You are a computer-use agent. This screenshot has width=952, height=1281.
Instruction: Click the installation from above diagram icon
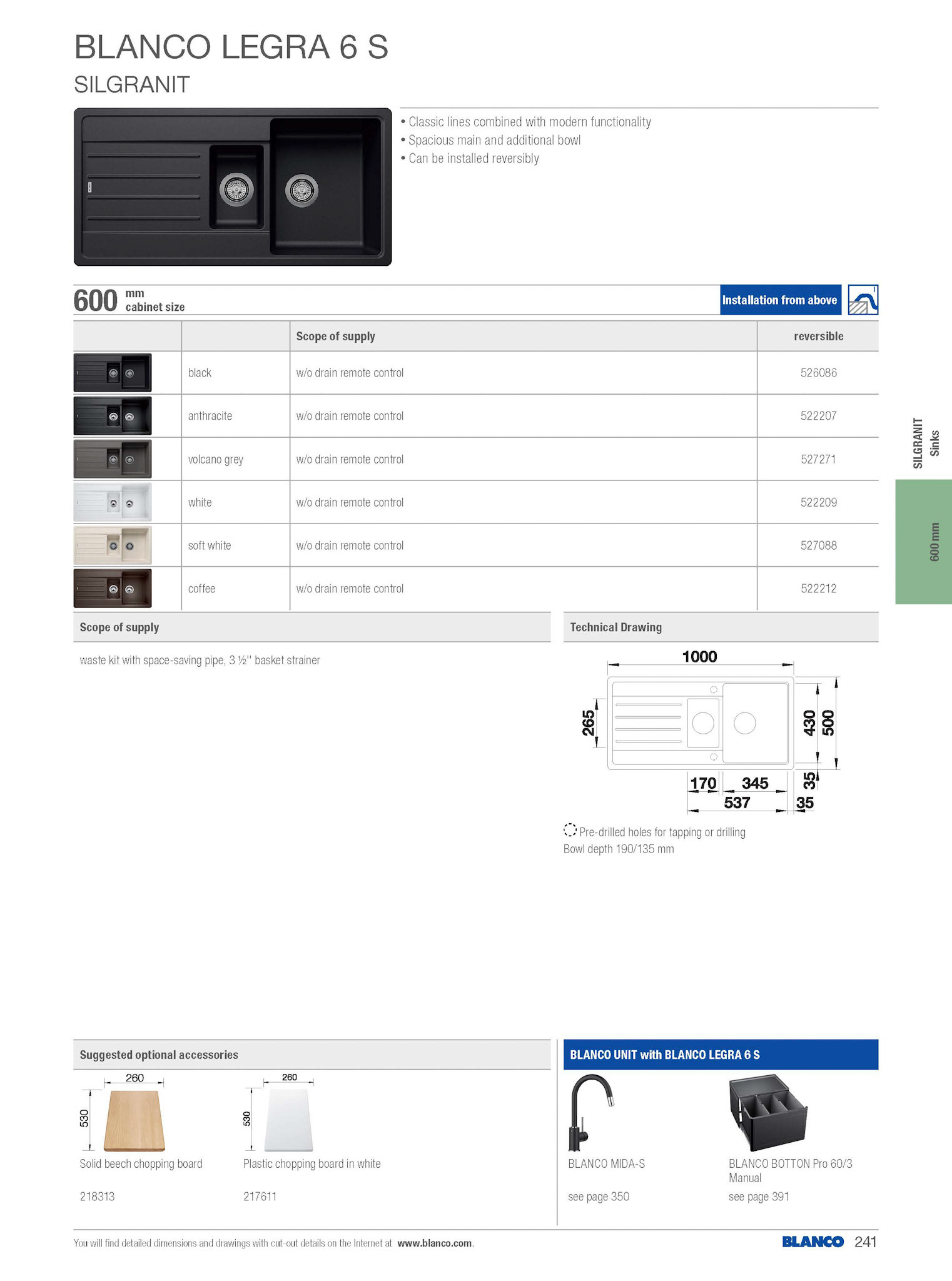pos(863,300)
